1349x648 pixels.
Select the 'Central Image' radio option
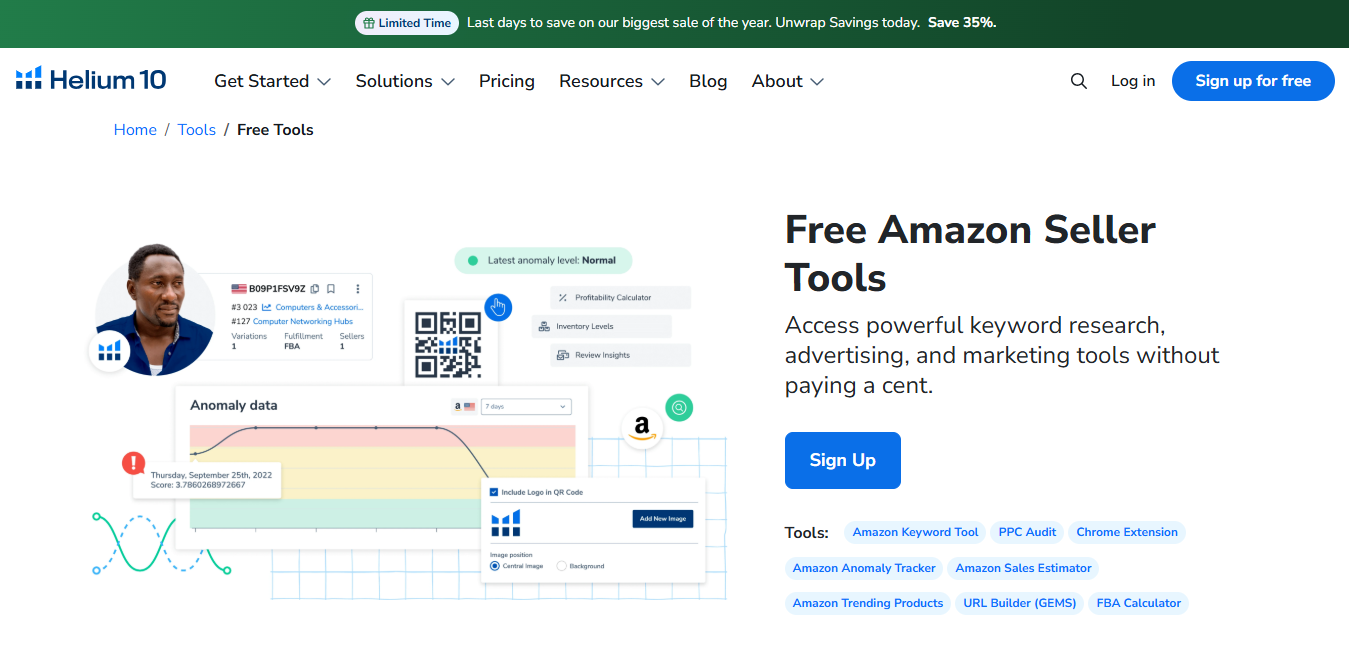494,566
